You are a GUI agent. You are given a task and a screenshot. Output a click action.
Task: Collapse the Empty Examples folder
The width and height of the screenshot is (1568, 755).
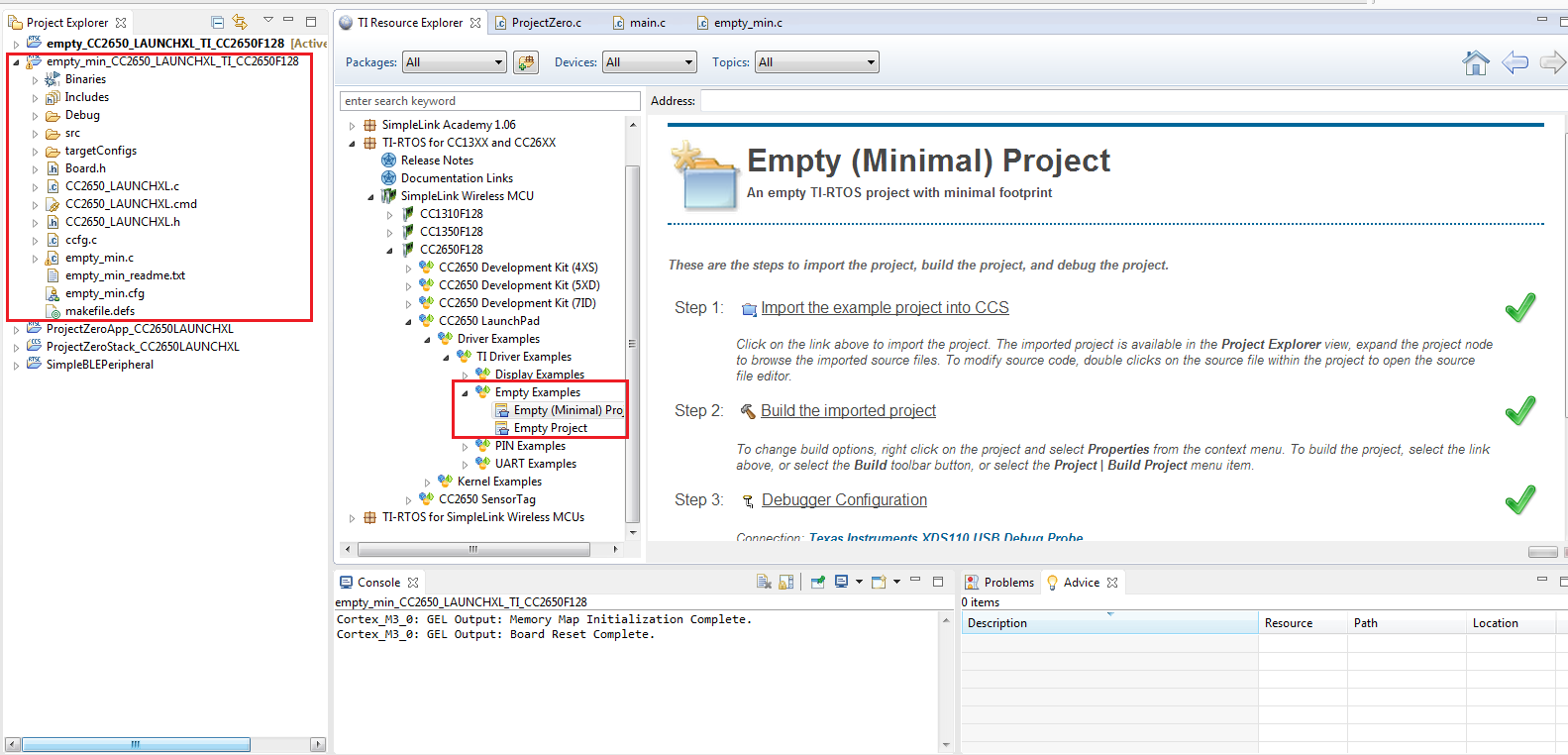pyautogui.click(x=465, y=392)
